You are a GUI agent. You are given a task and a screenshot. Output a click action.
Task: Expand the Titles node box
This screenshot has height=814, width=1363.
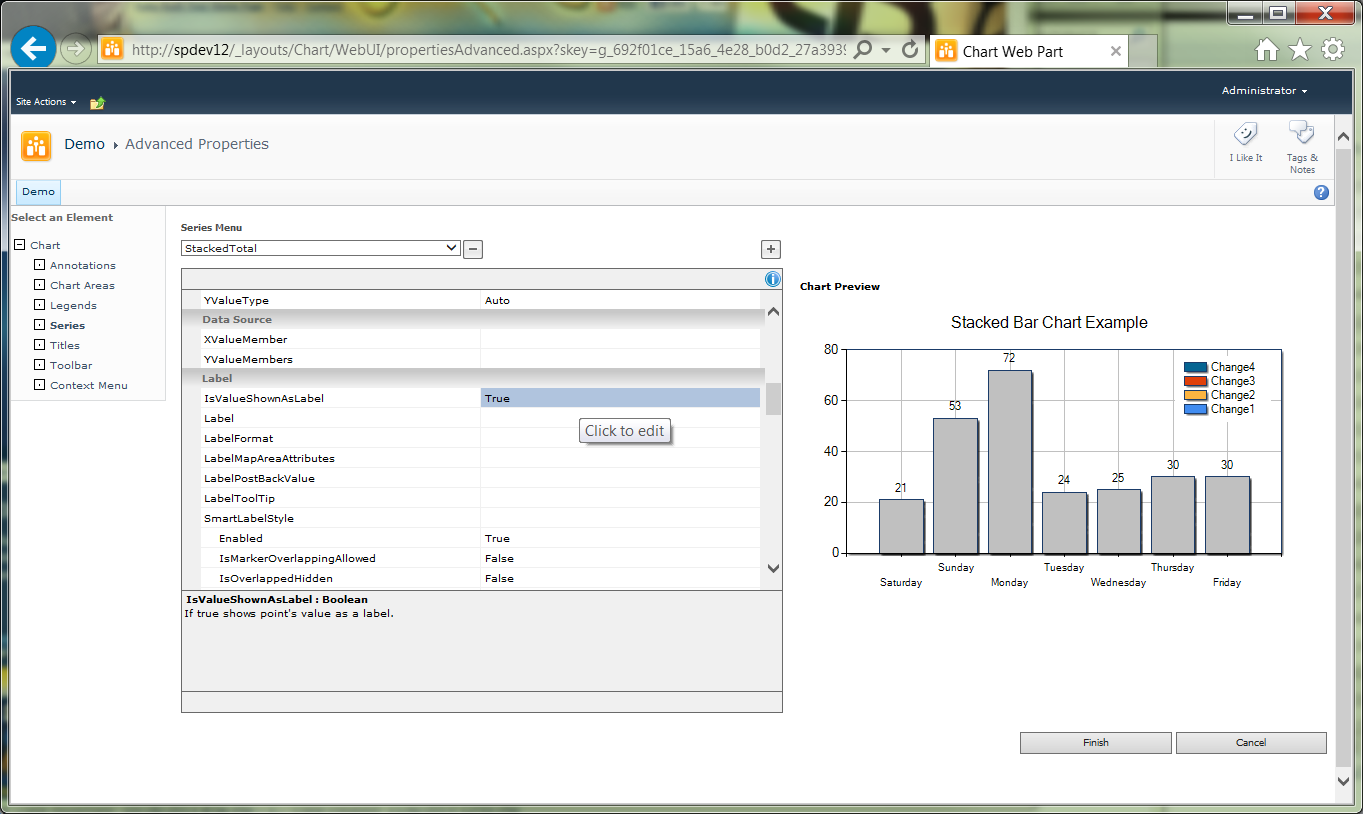click(40, 345)
